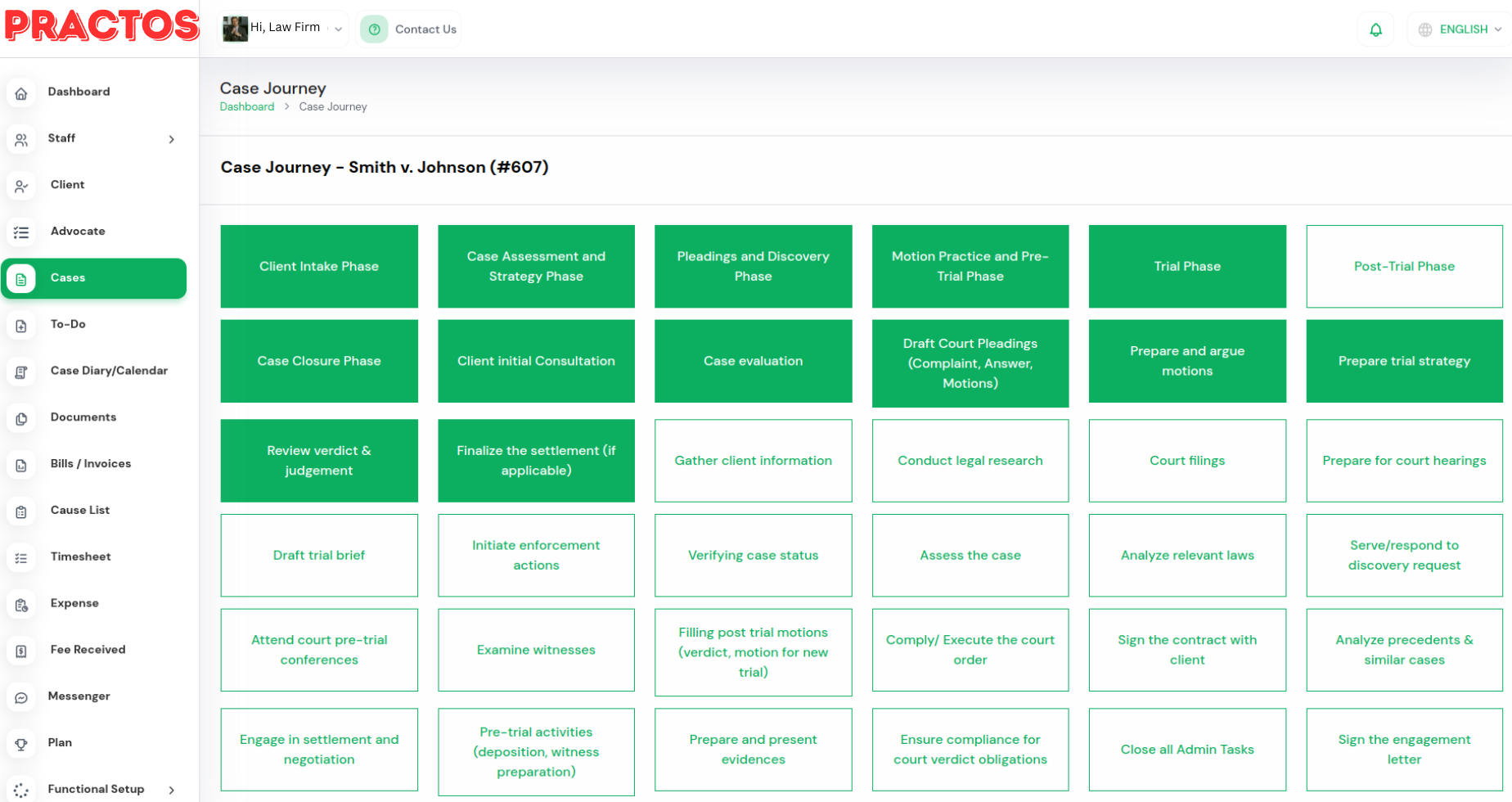Open Documents in the sidebar menu
Image resolution: width=1512 pixels, height=802 pixels.
tap(83, 417)
